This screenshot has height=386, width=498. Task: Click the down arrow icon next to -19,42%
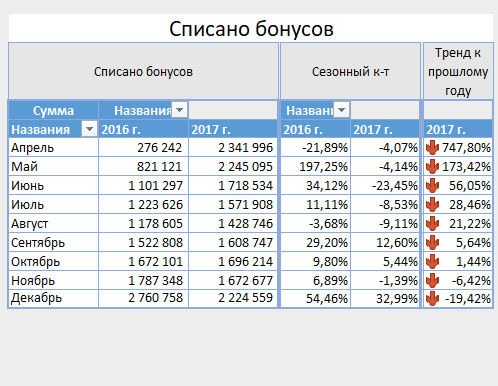click(432, 299)
